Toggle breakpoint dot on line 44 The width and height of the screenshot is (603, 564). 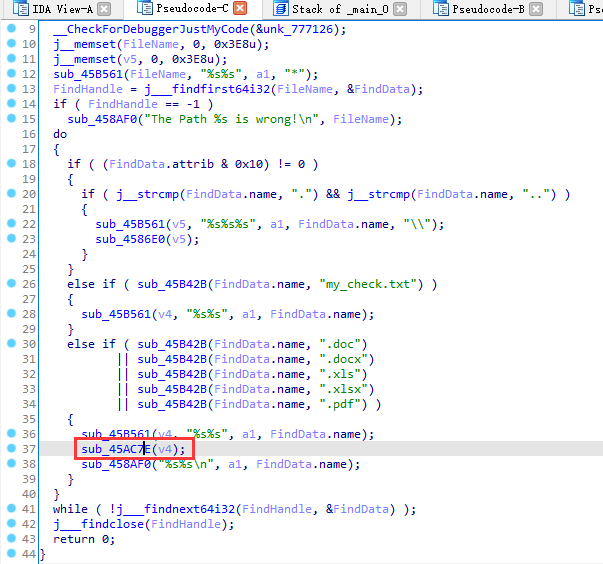click(x=11, y=552)
